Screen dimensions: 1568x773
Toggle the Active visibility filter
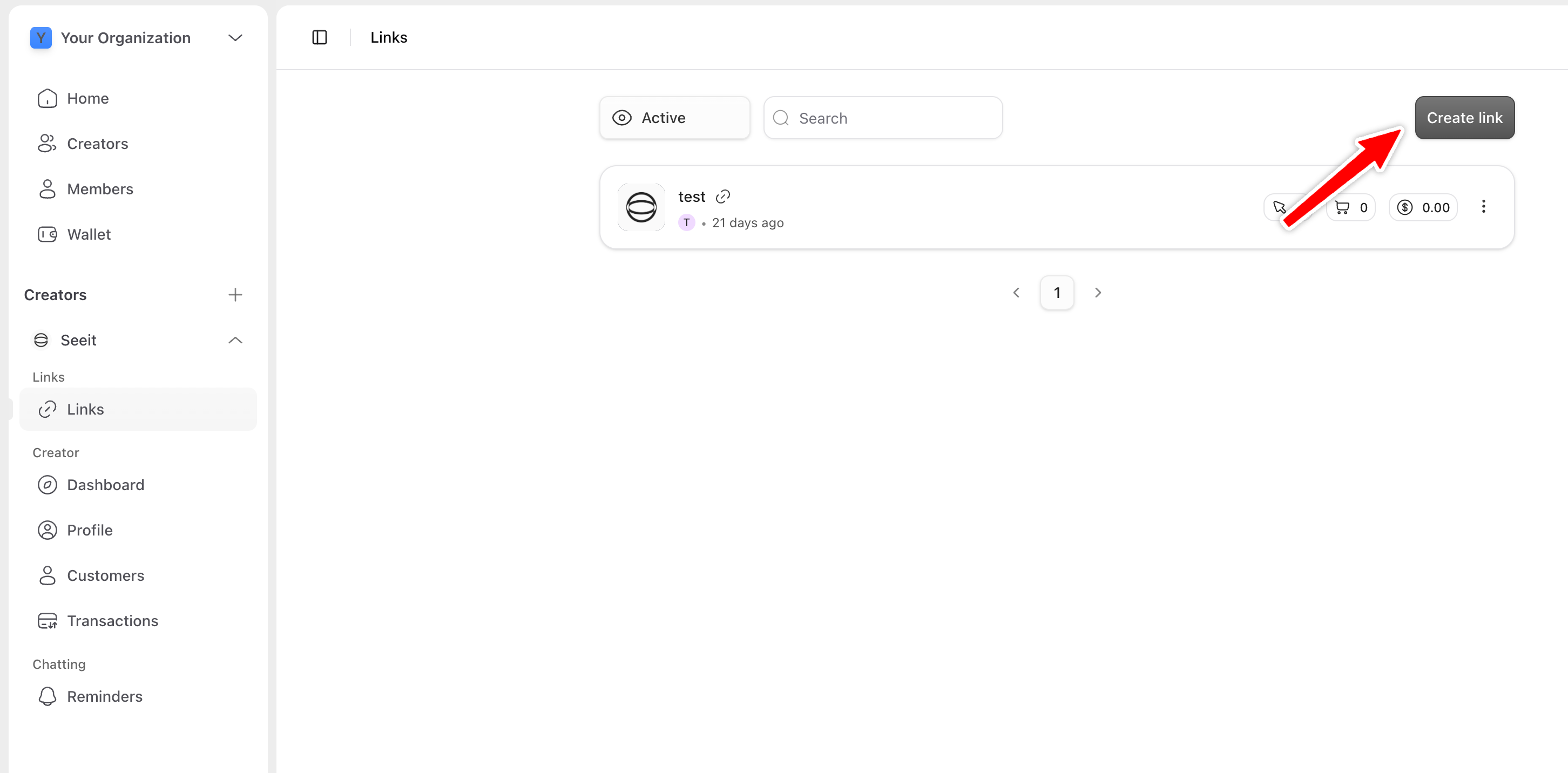tap(674, 118)
